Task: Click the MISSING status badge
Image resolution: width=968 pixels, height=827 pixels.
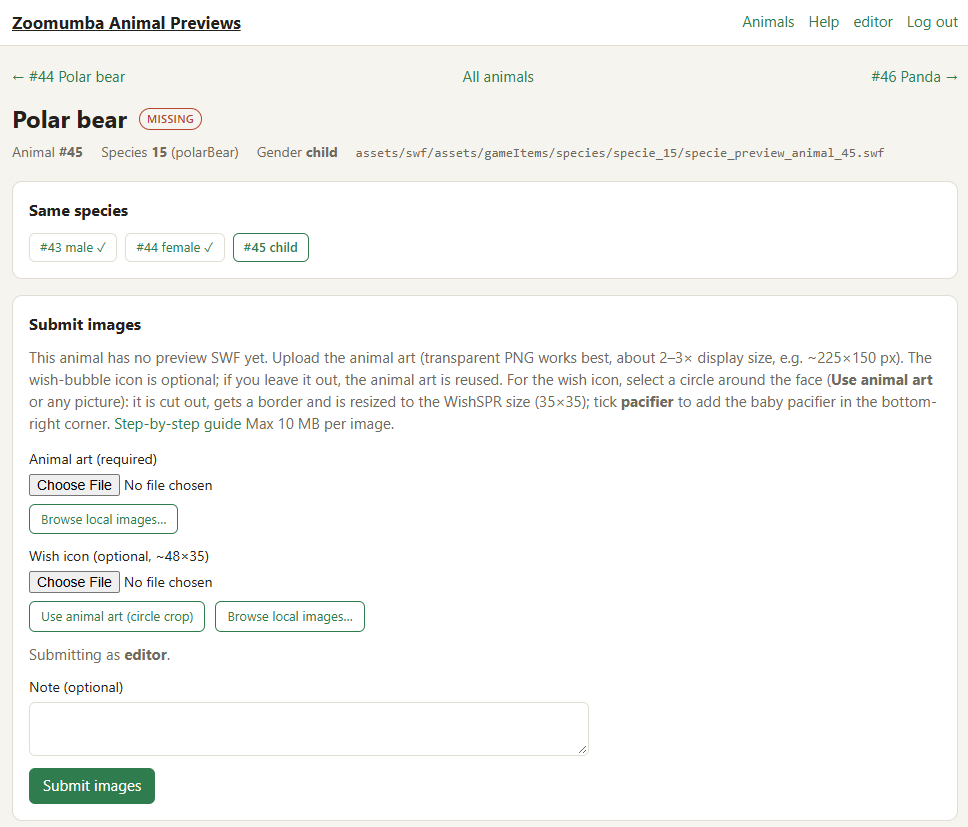Action: [x=170, y=119]
